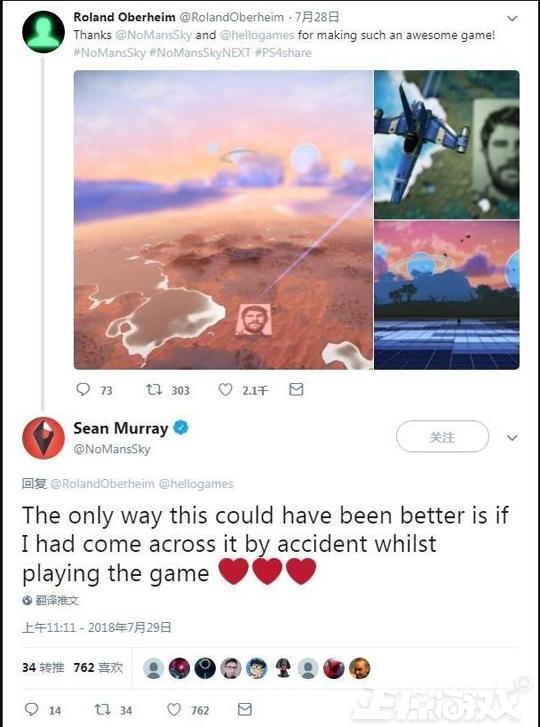The width and height of the screenshot is (540, 727).
Task: View the 762 喜欢 likes list
Action: 98,668
